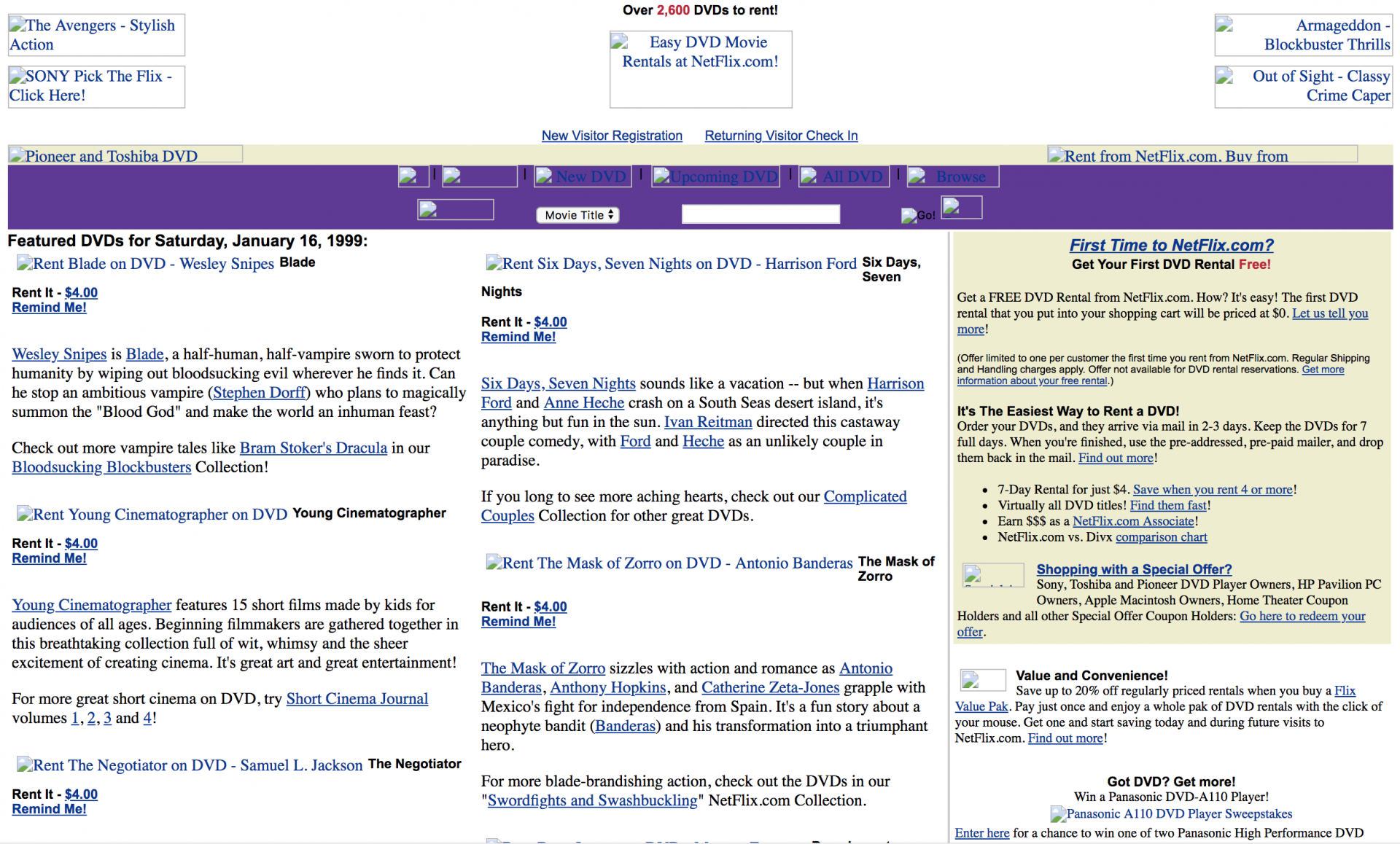
Task: Click Enter here sweepstakes link
Action: coord(982,833)
